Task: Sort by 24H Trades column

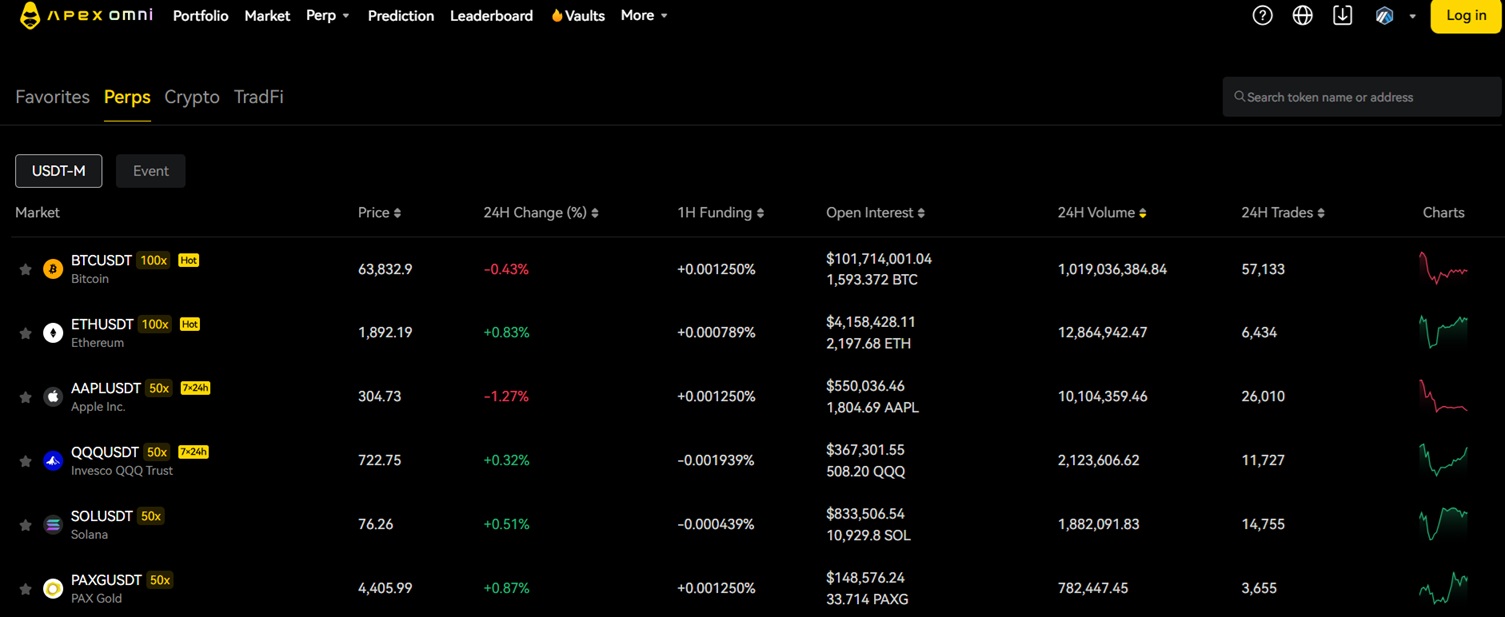Action: (1283, 213)
